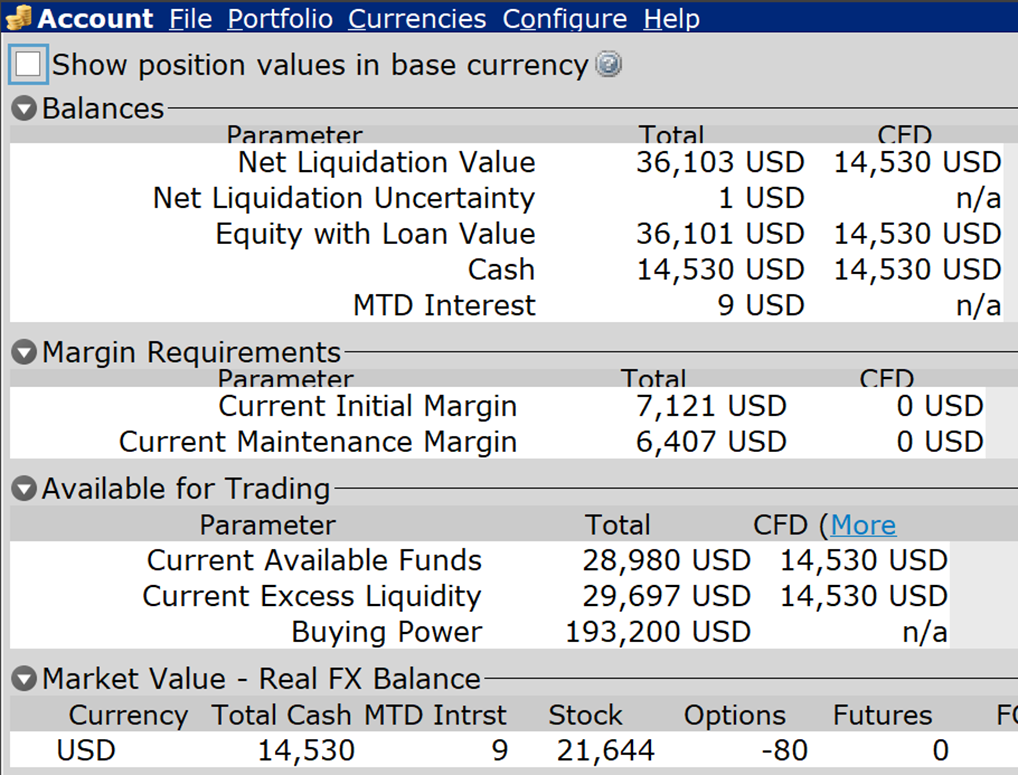Click the Total Cash column header

pyautogui.click(x=281, y=715)
